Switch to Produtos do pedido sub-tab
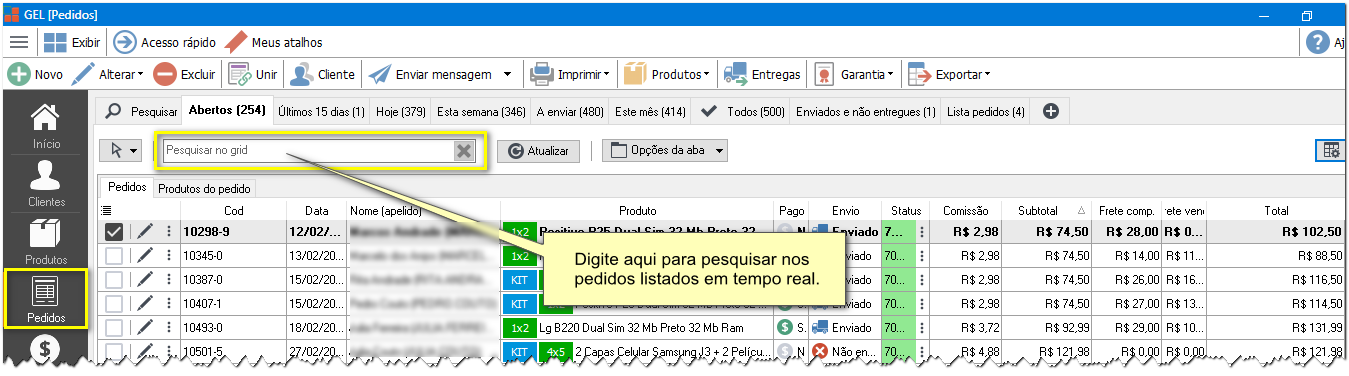The height and width of the screenshot is (376, 1349). 204,188
